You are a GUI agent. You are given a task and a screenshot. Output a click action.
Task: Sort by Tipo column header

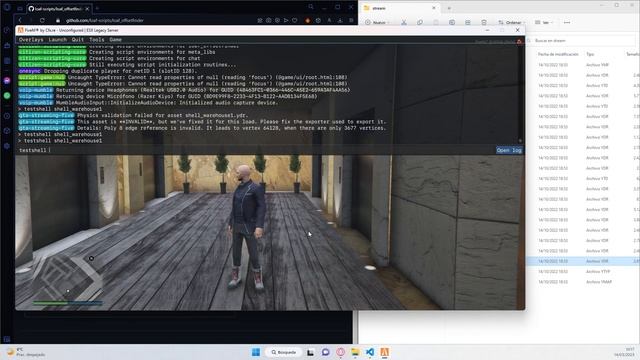click(590, 54)
